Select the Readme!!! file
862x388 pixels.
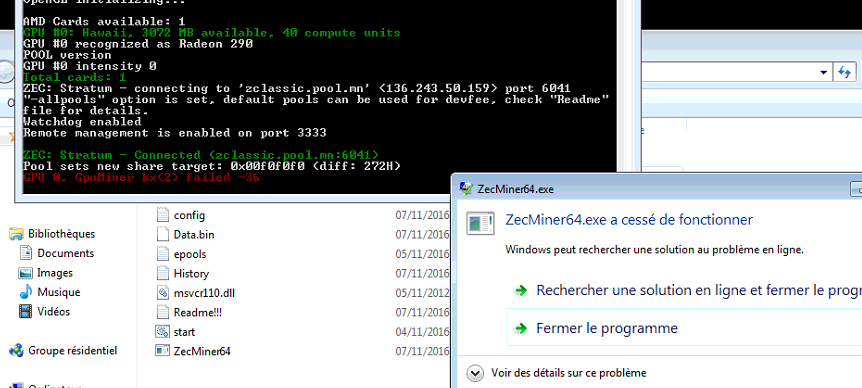pyautogui.click(x=198, y=313)
